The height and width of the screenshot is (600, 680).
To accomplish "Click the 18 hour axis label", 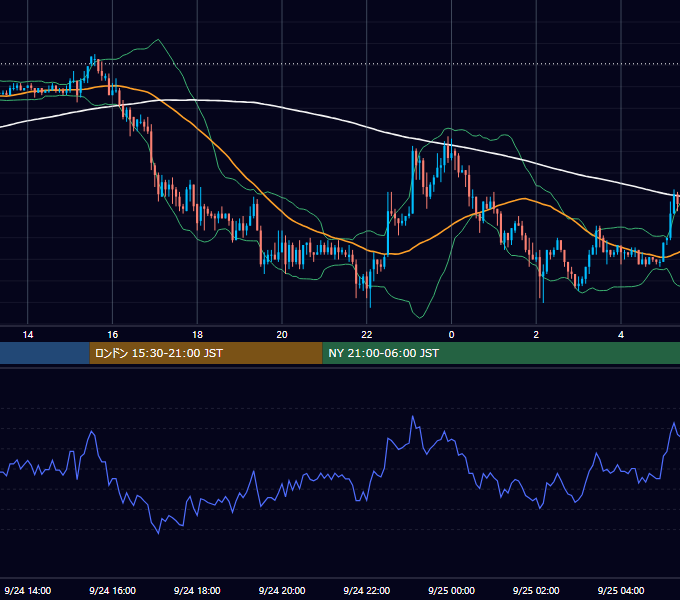I will (x=197, y=335).
